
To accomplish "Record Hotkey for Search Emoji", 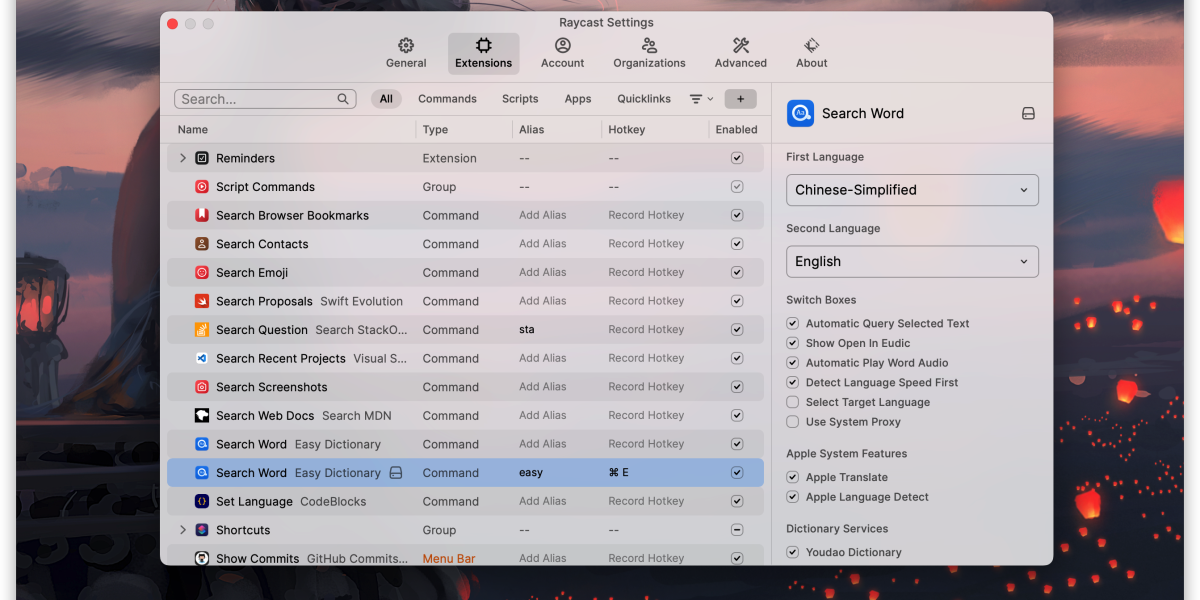I will 646,272.
